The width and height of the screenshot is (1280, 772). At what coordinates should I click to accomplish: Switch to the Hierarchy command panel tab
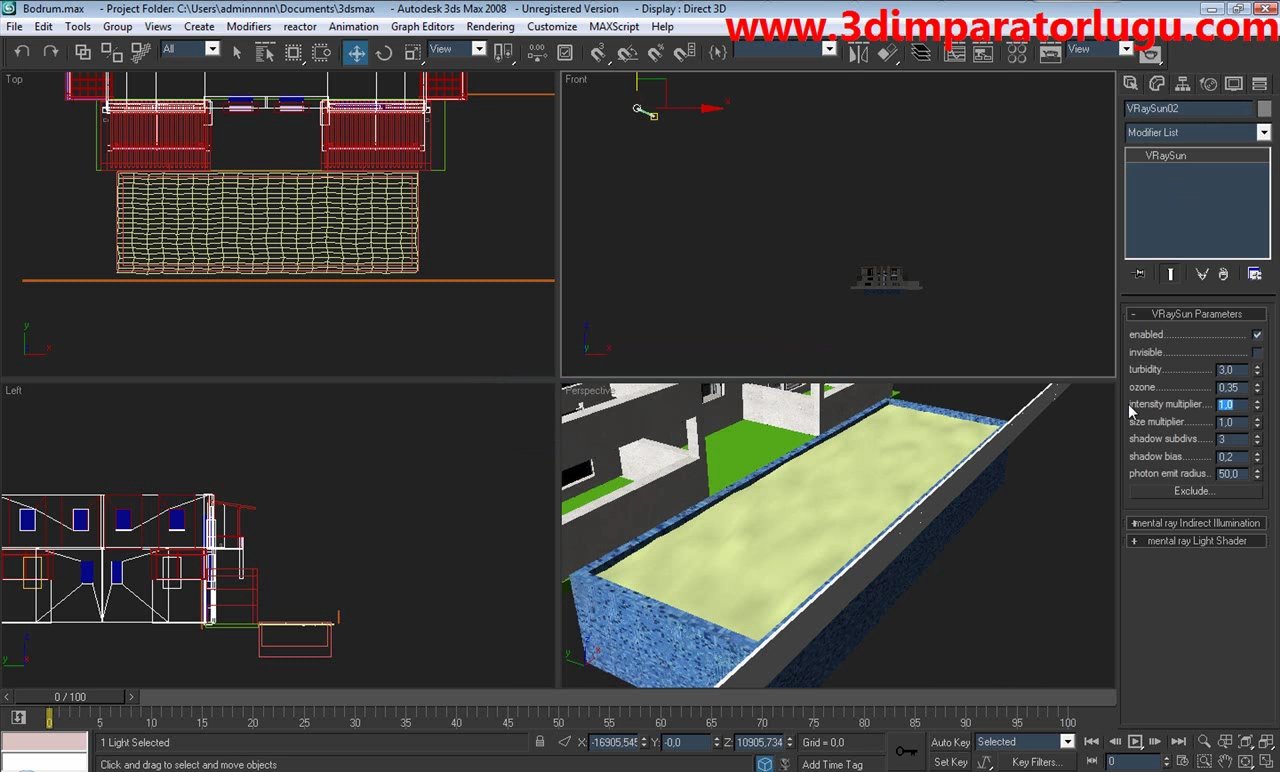point(1182,84)
